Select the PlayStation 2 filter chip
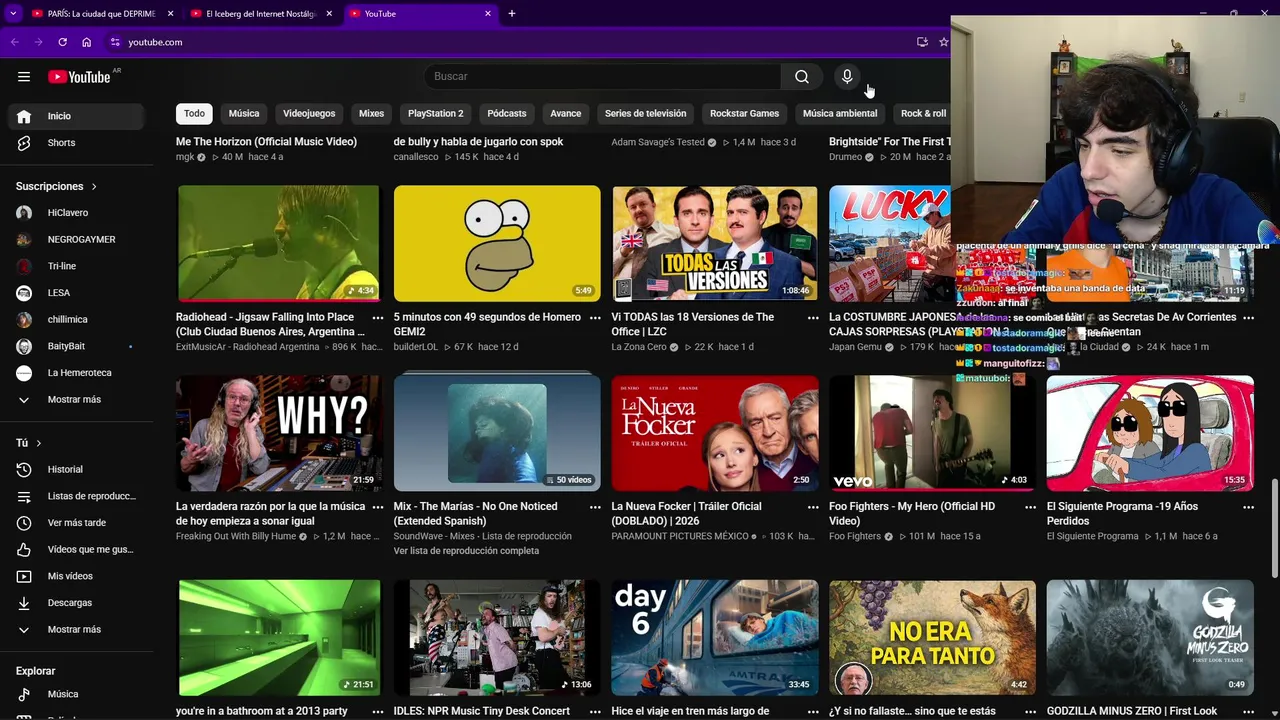The width and height of the screenshot is (1280, 720). 436,113
